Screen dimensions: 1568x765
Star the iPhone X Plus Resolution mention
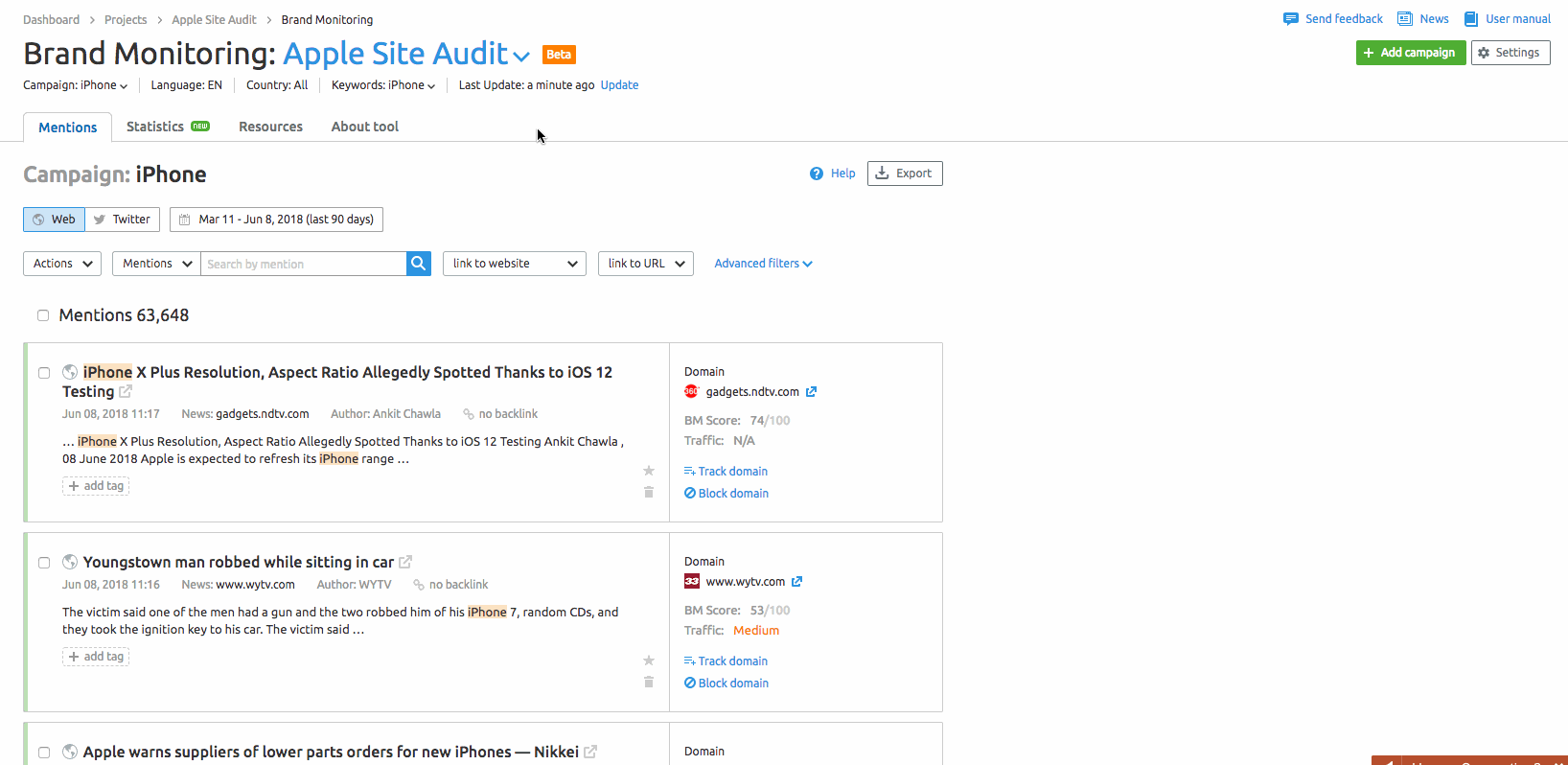coord(649,471)
